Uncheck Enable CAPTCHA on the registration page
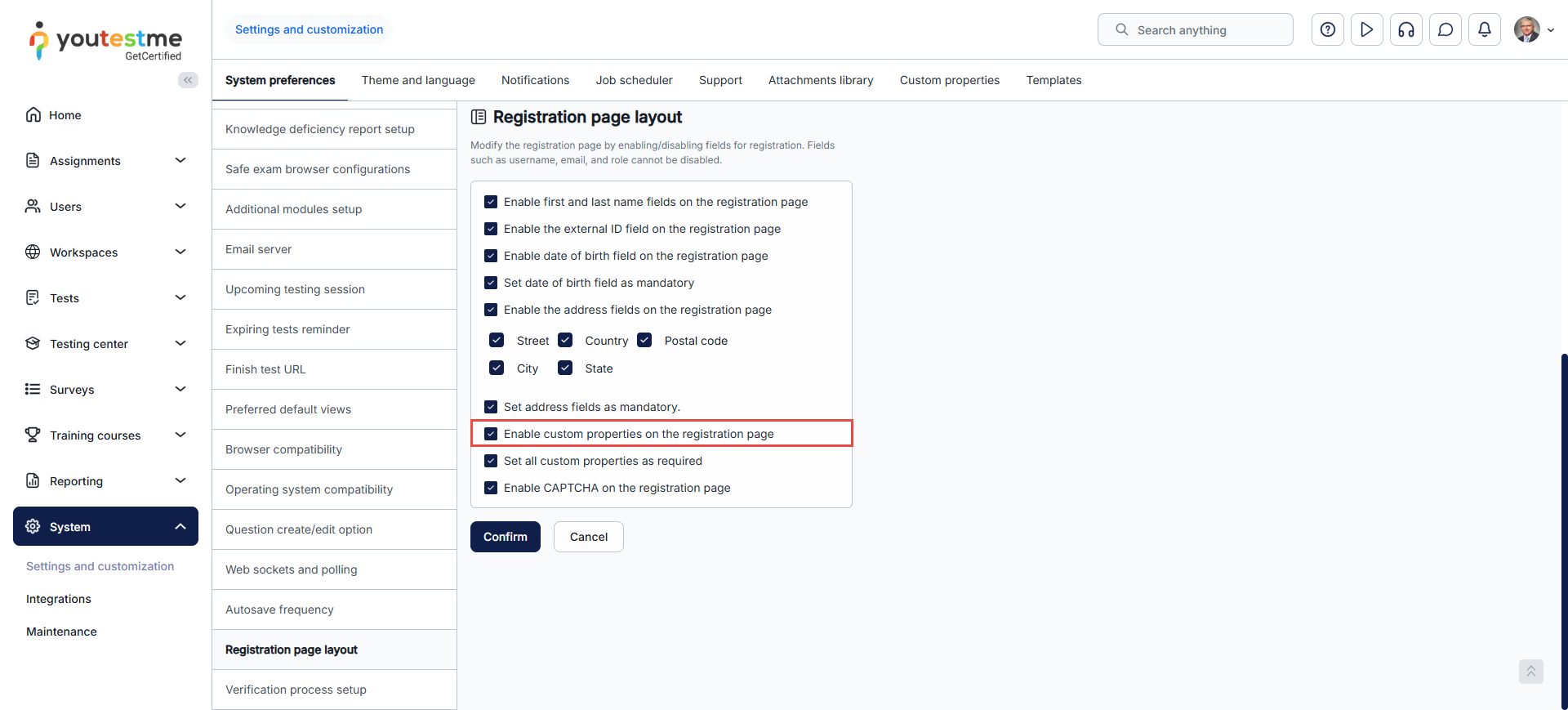This screenshot has height=710, width=1568. 491,488
